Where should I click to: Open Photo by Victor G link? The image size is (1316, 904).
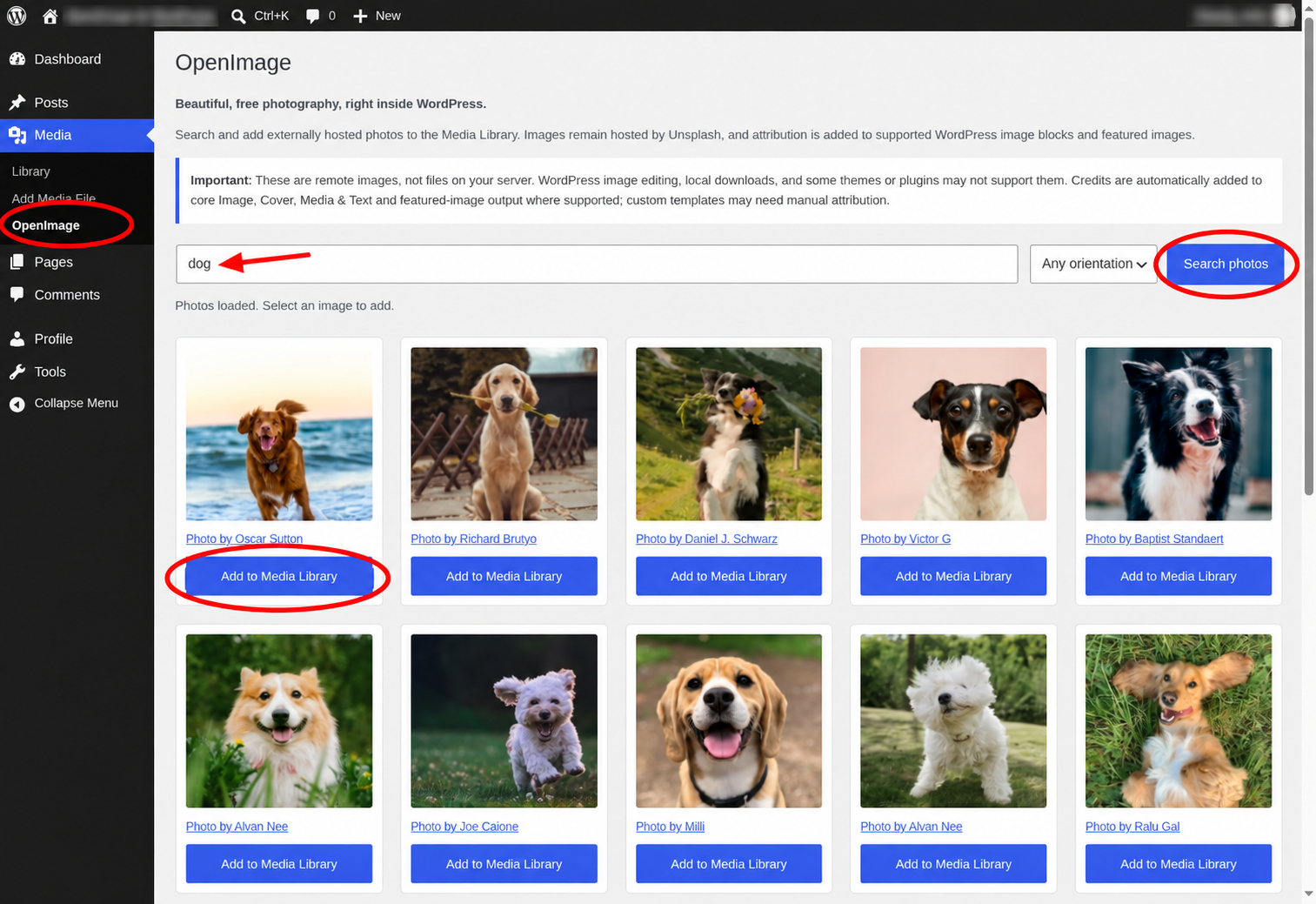[905, 539]
